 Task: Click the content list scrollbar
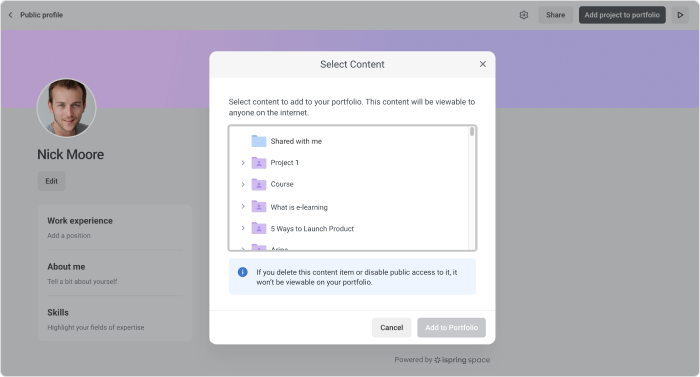[x=472, y=131]
